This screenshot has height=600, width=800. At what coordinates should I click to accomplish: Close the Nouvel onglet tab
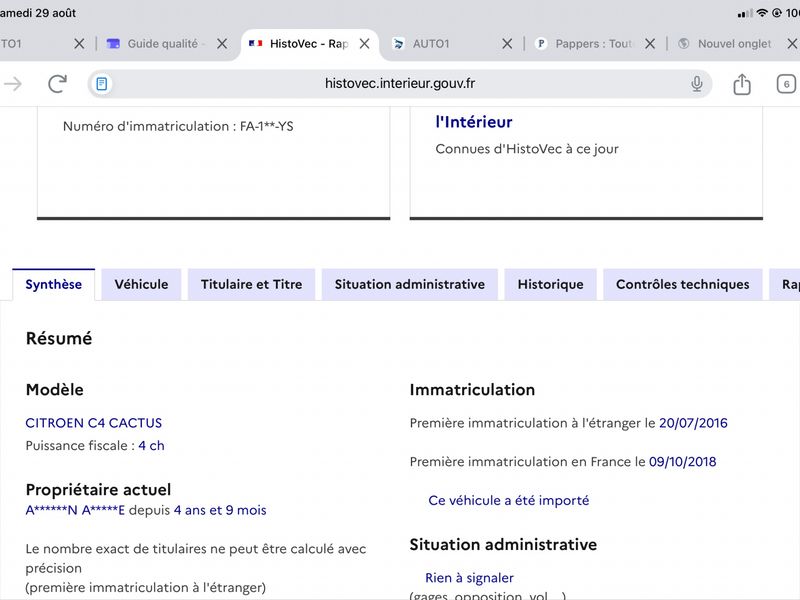coord(792,44)
